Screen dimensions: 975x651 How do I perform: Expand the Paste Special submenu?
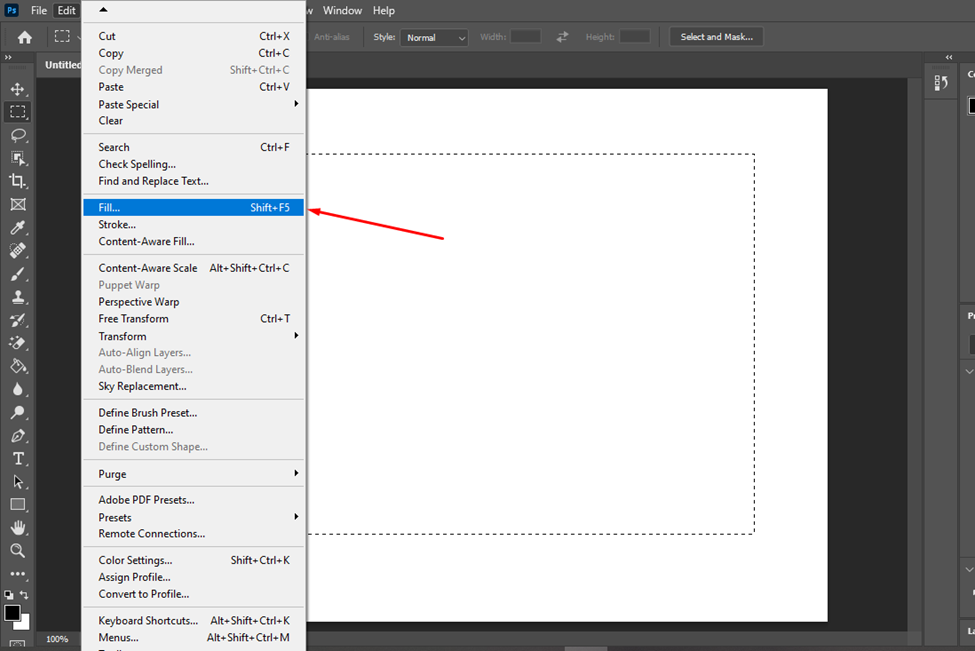(193, 104)
